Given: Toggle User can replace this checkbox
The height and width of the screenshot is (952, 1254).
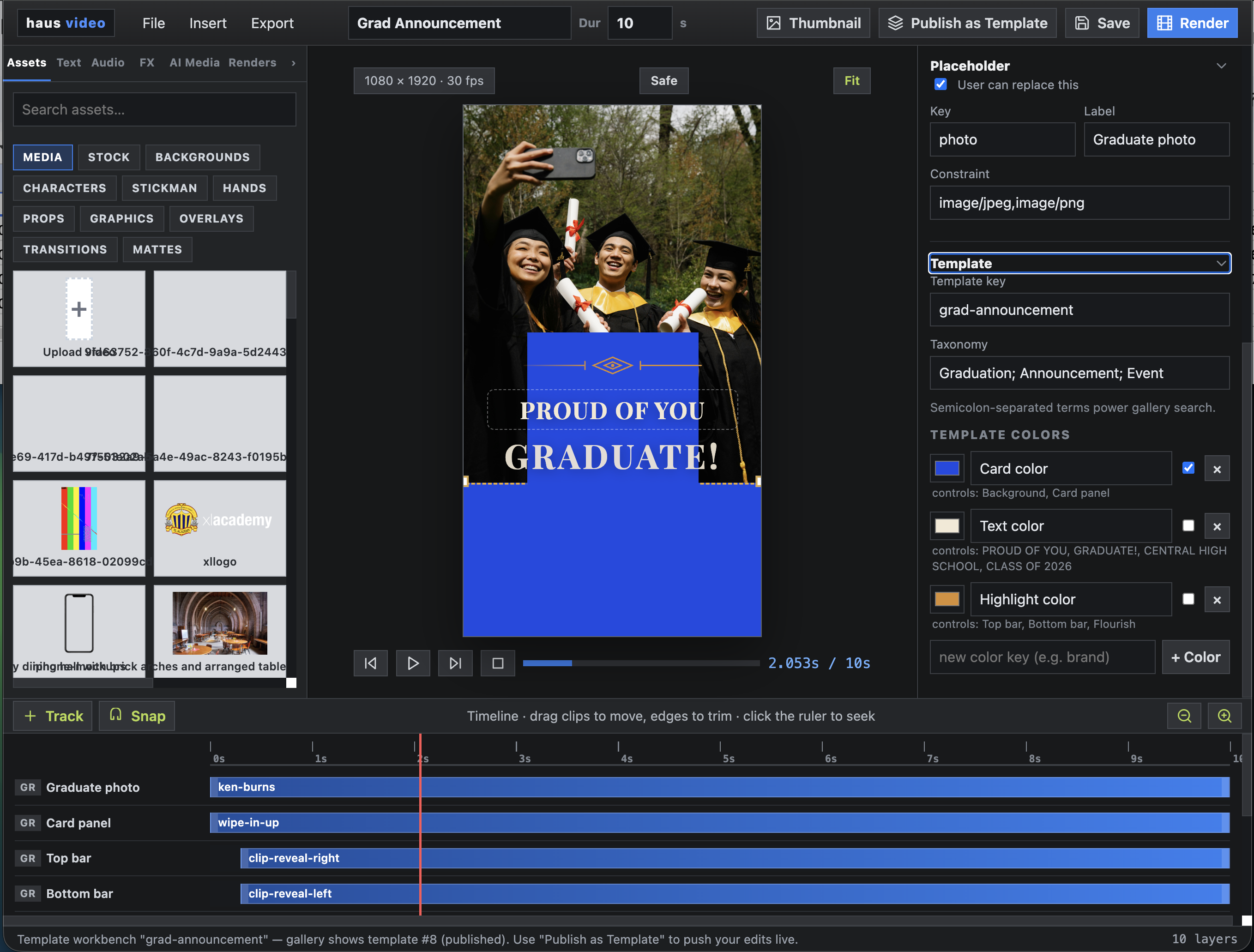Looking at the screenshot, I should tap(940, 84).
